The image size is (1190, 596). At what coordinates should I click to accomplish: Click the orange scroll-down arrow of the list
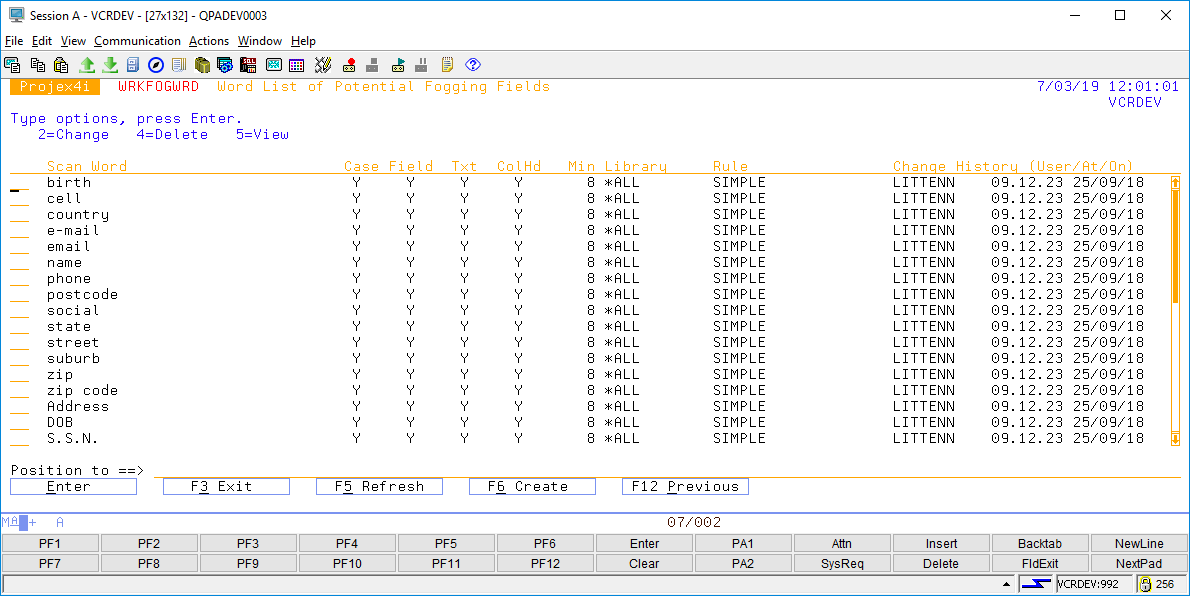coord(1176,439)
